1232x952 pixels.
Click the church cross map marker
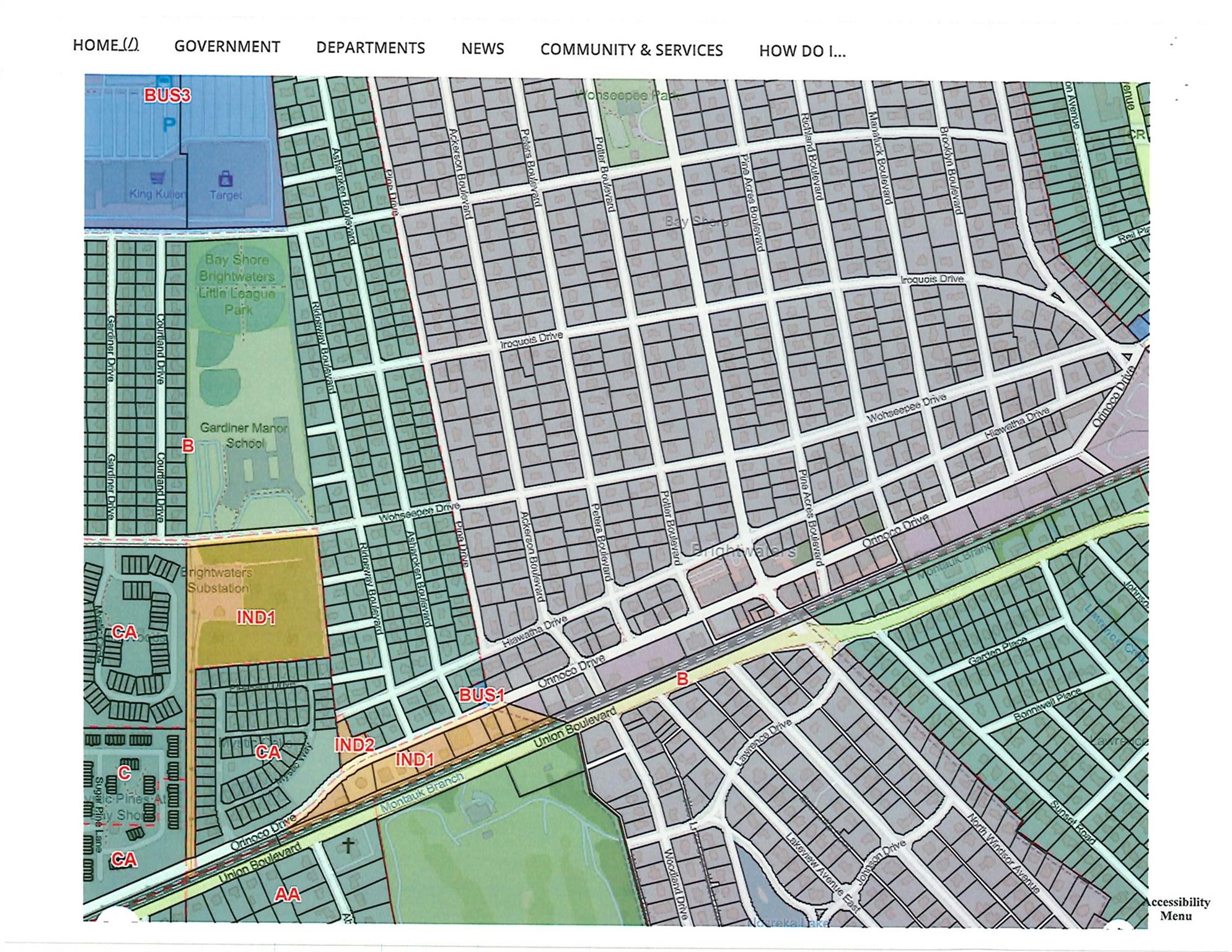coord(348,845)
